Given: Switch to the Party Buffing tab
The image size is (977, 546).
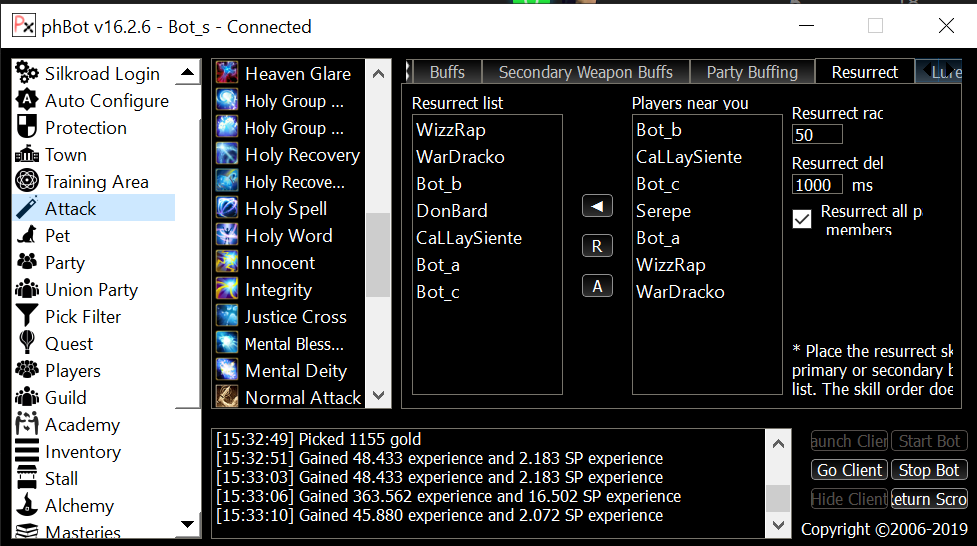Looking at the screenshot, I should (x=752, y=72).
